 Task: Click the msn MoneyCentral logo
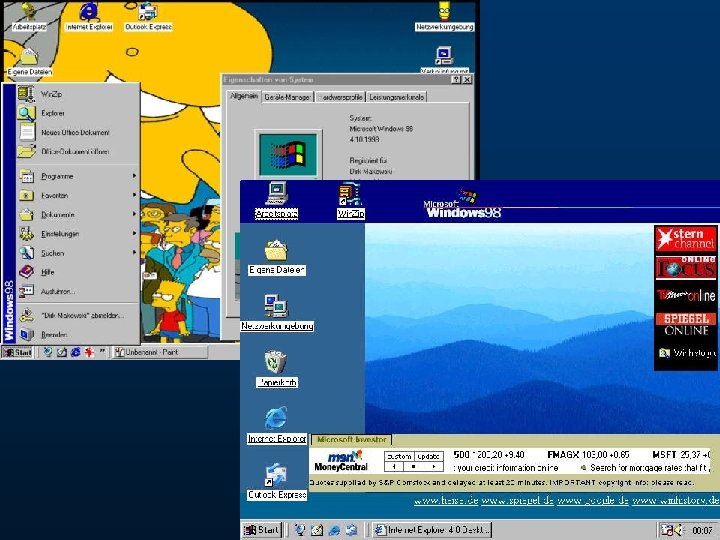click(x=342, y=461)
